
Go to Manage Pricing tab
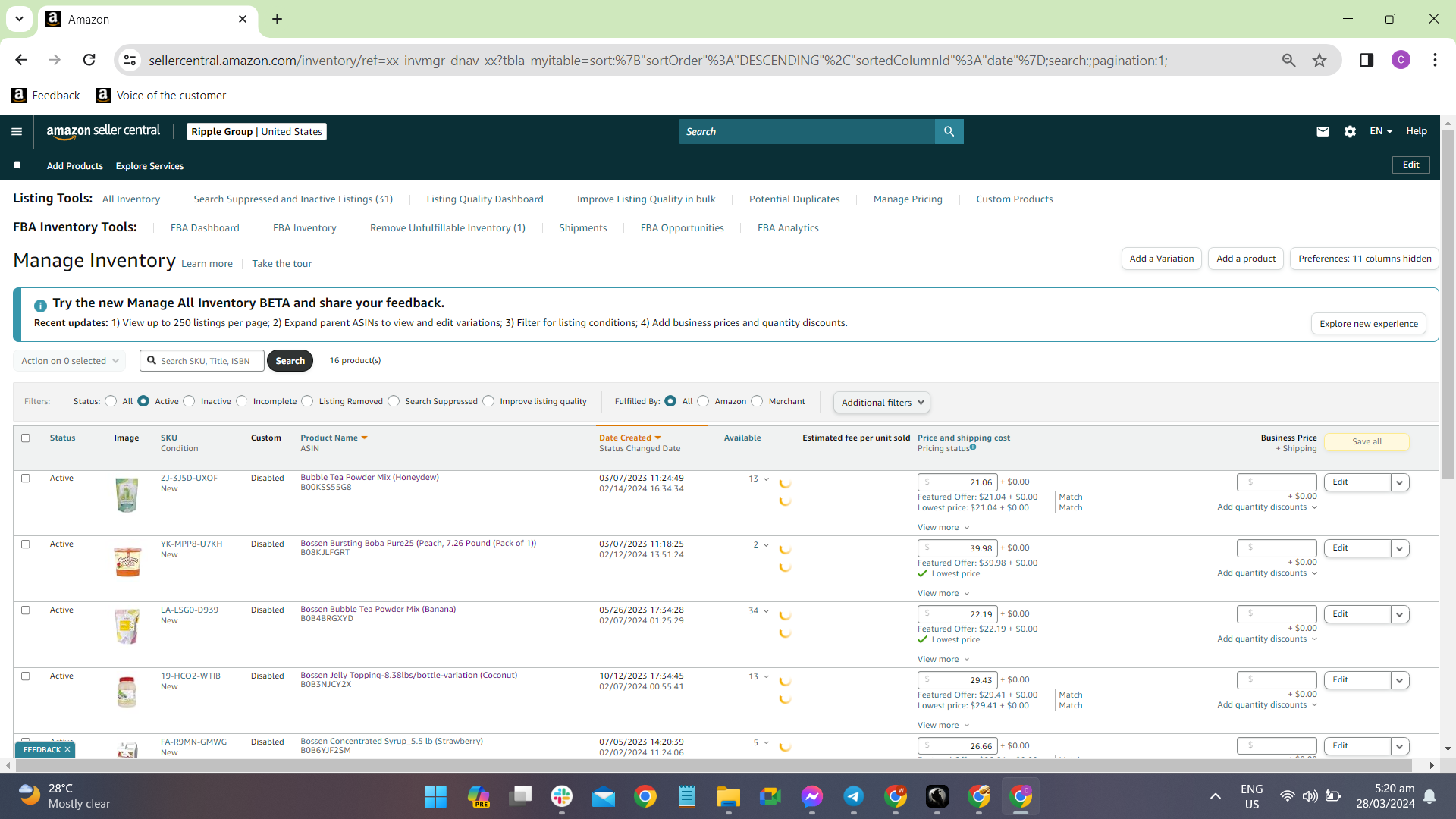click(x=908, y=199)
